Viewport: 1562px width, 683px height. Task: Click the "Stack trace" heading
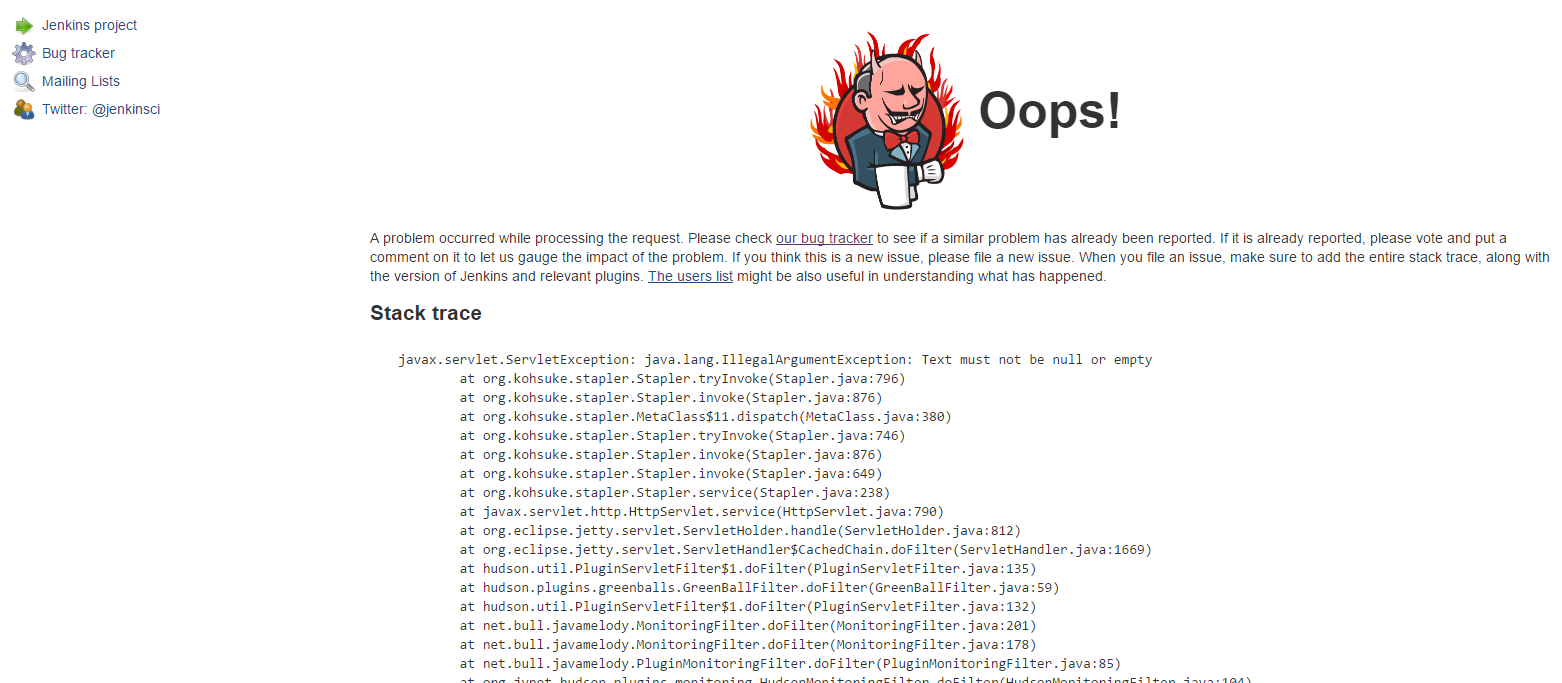426,313
